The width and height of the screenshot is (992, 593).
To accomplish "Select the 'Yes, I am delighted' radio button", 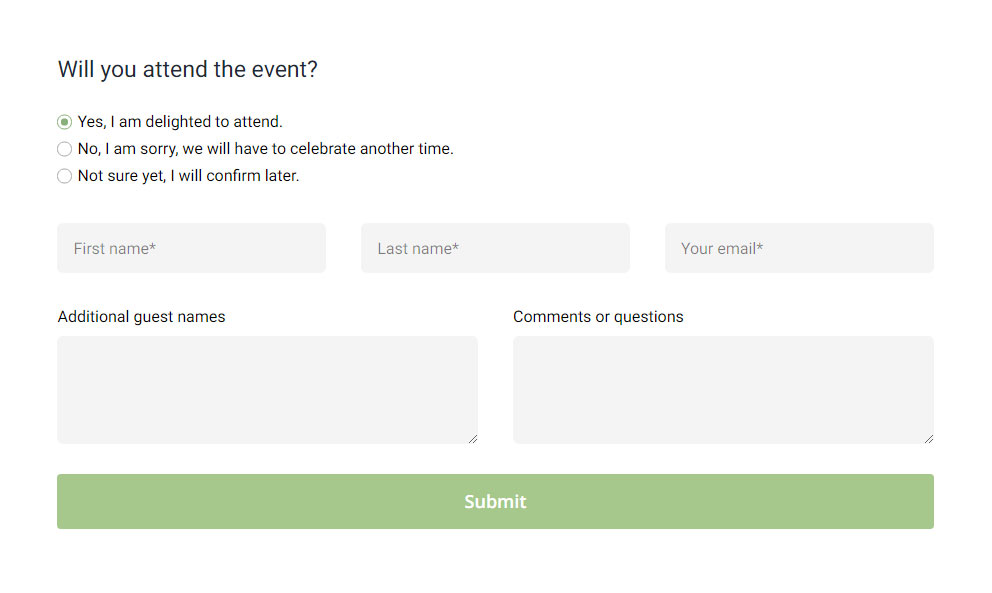I will click(65, 122).
